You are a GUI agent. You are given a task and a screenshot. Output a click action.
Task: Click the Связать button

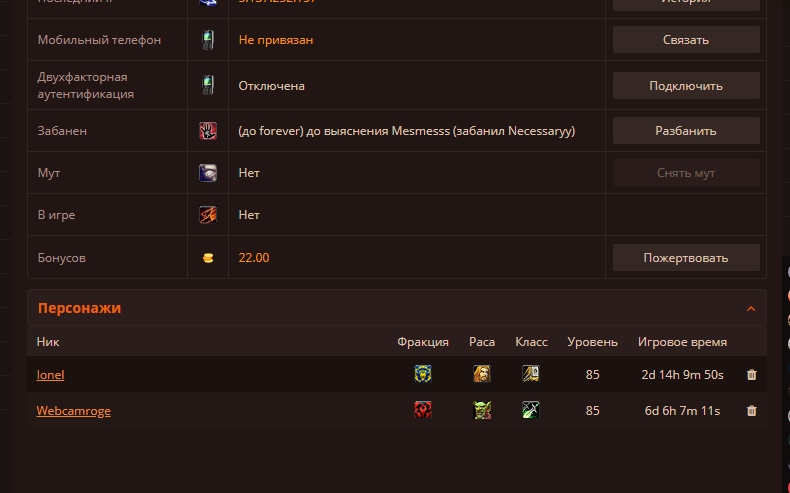[x=686, y=40]
